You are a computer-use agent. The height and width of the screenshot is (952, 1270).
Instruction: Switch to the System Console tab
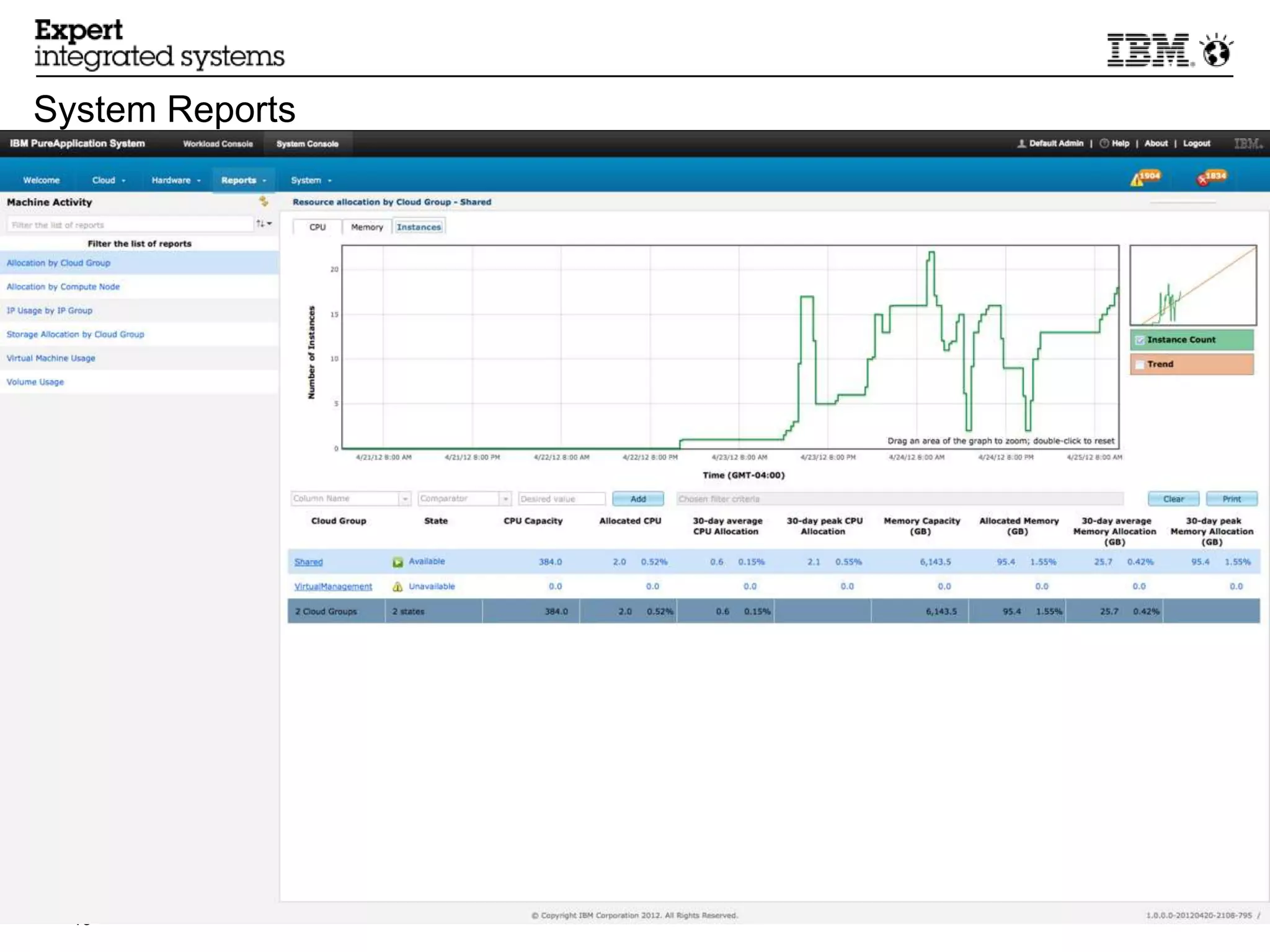308,144
